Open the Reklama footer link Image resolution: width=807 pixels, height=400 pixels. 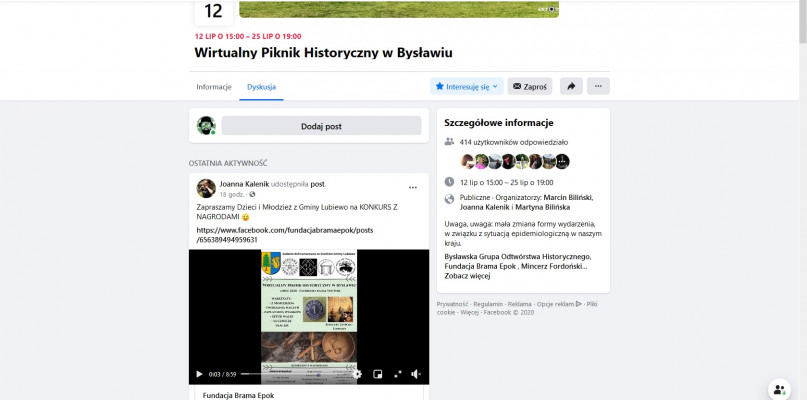[519, 304]
